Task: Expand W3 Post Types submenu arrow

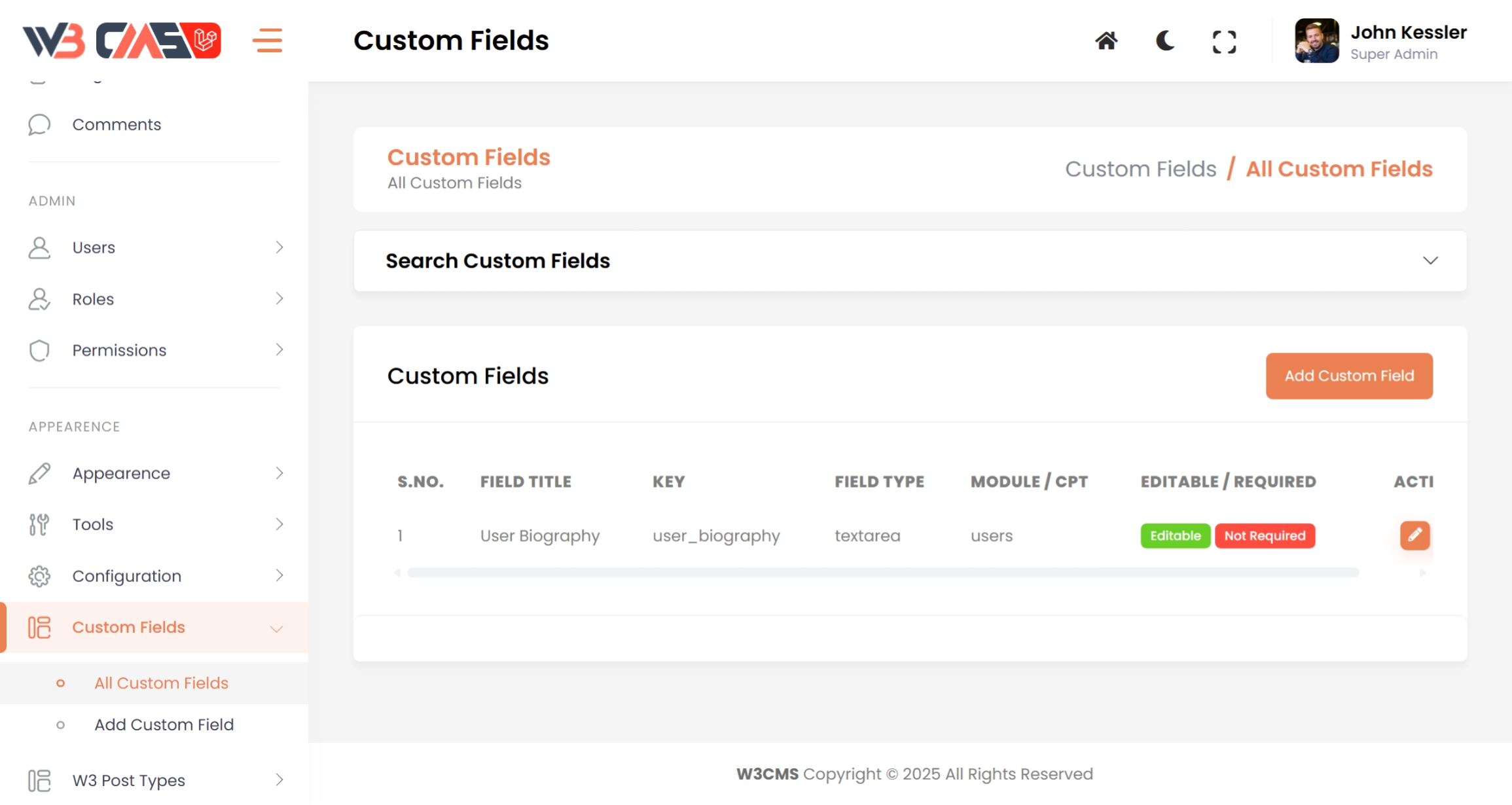Action: [279, 780]
